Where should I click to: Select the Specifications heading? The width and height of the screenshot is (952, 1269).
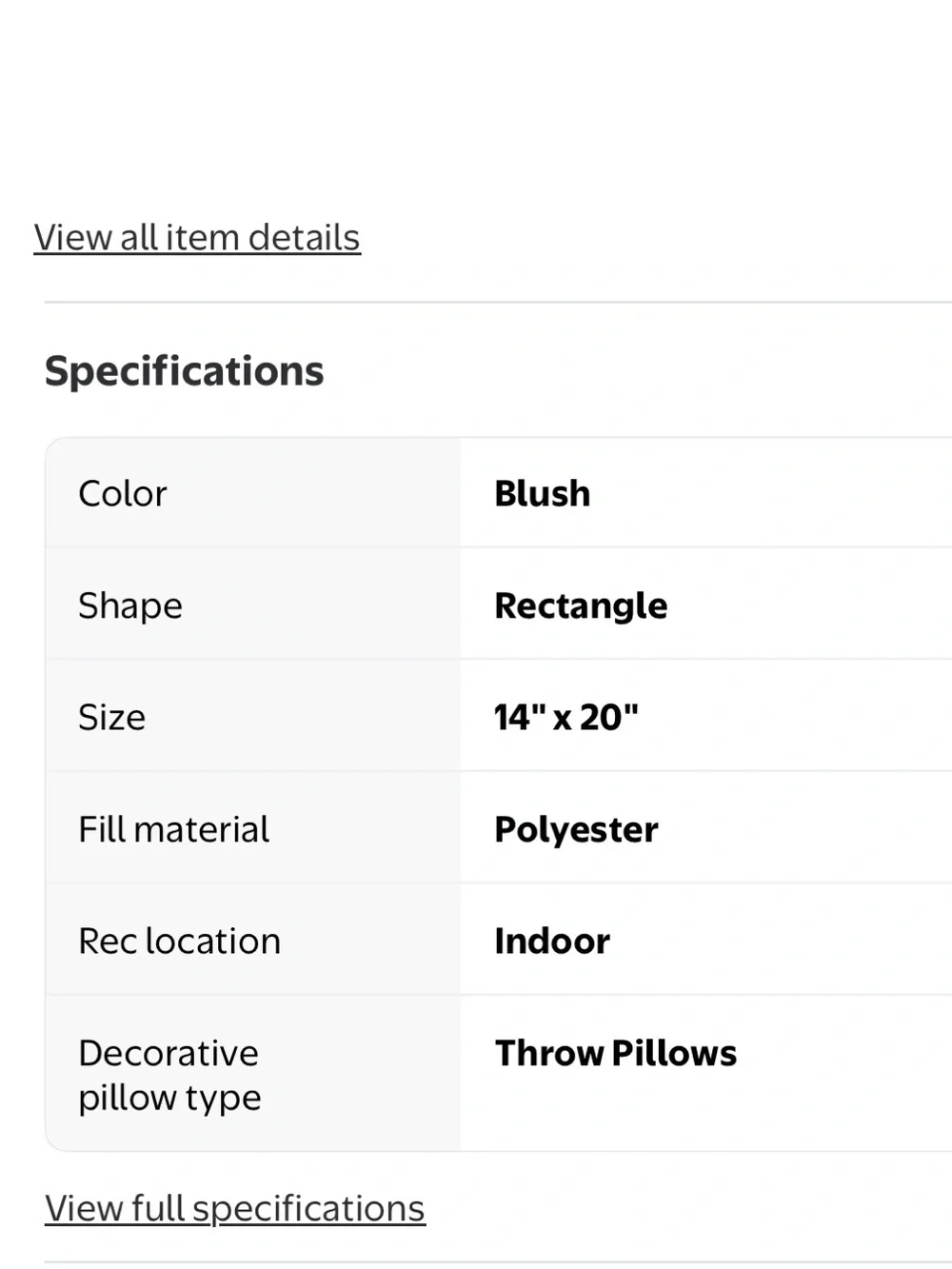185,371
